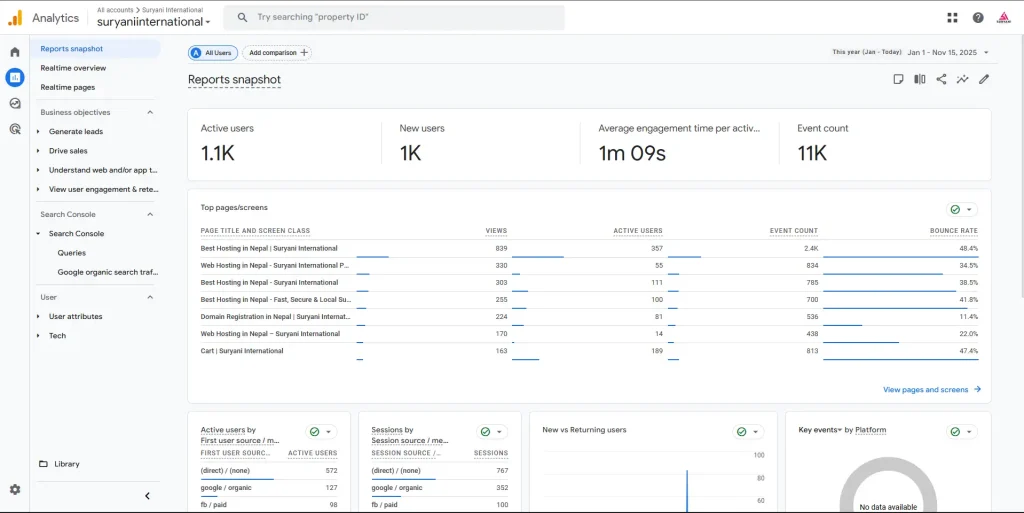Open the Google apps grid icon
The height and width of the screenshot is (513, 1024).
tap(952, 18)
